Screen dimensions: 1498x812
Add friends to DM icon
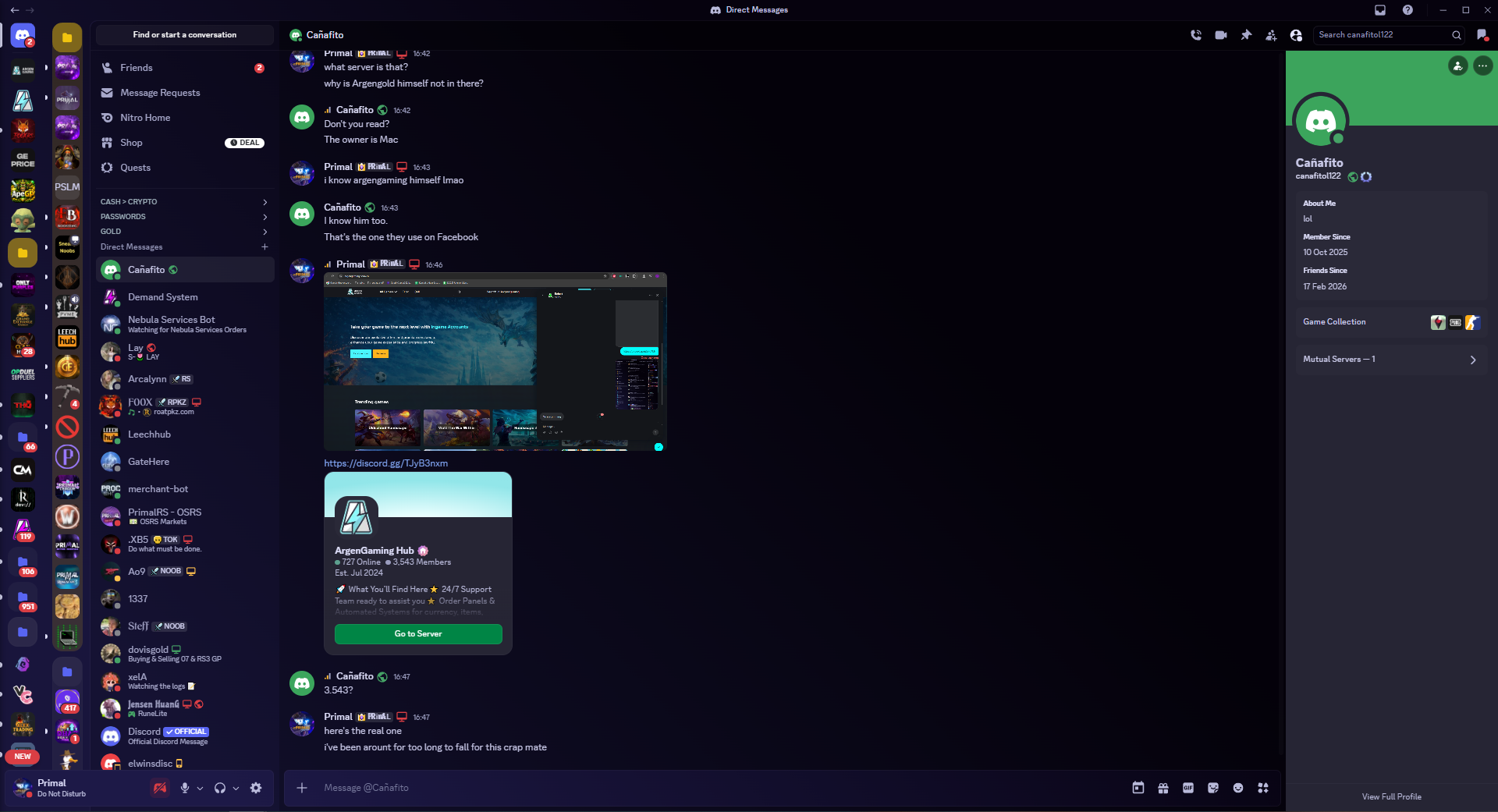(x=1271, y=35)
